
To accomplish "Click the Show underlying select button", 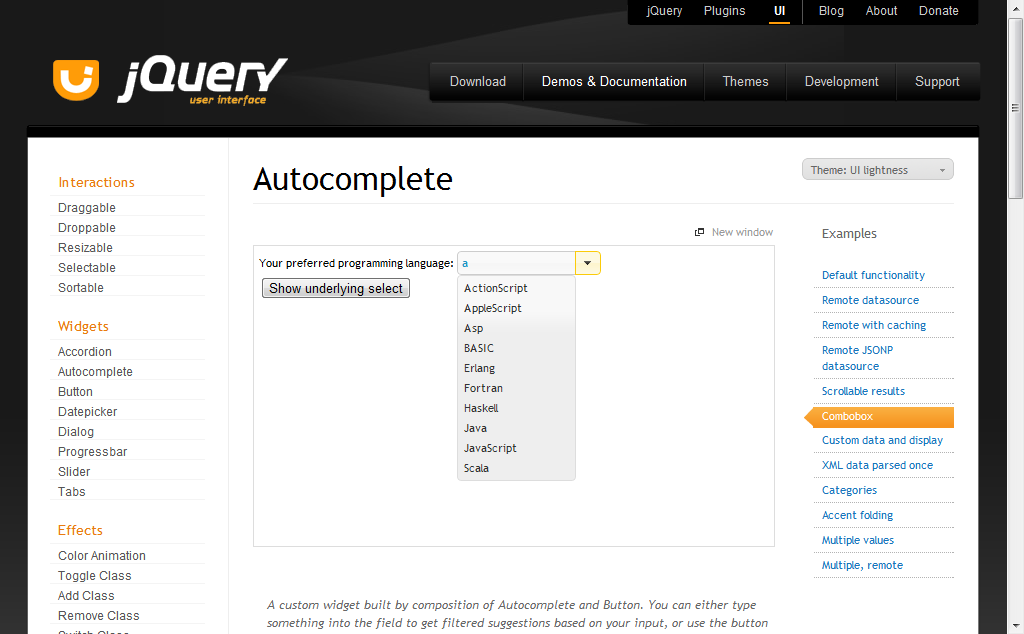I will point(336,288).
